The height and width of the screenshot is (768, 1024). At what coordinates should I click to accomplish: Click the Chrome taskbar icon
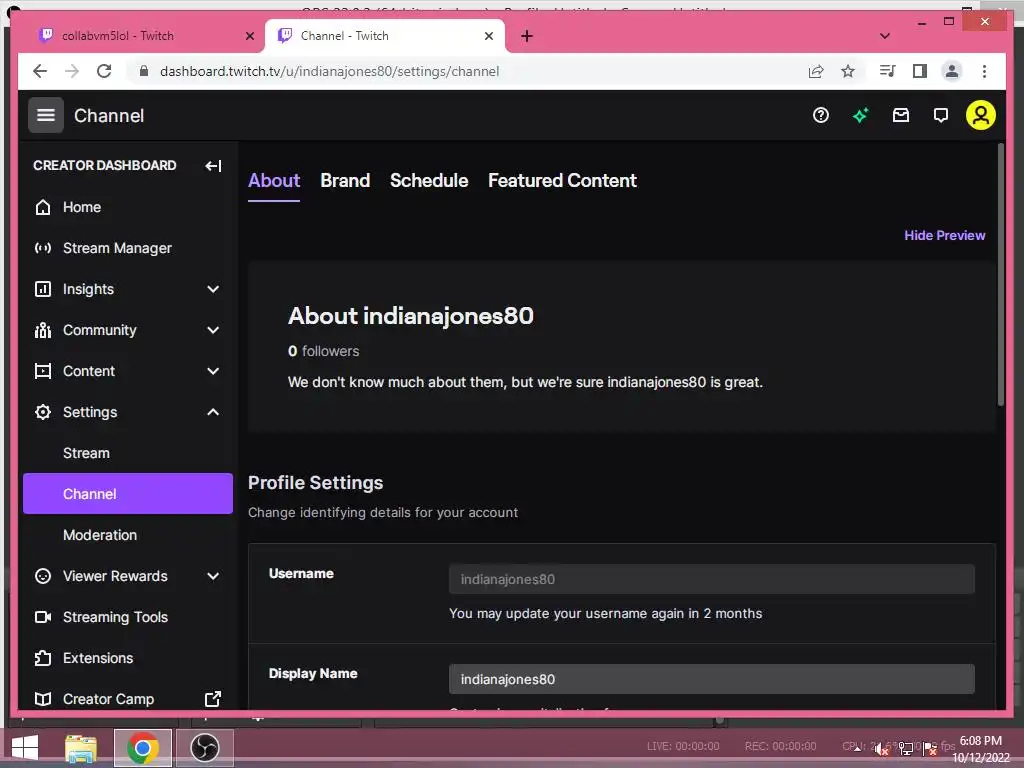142,748
